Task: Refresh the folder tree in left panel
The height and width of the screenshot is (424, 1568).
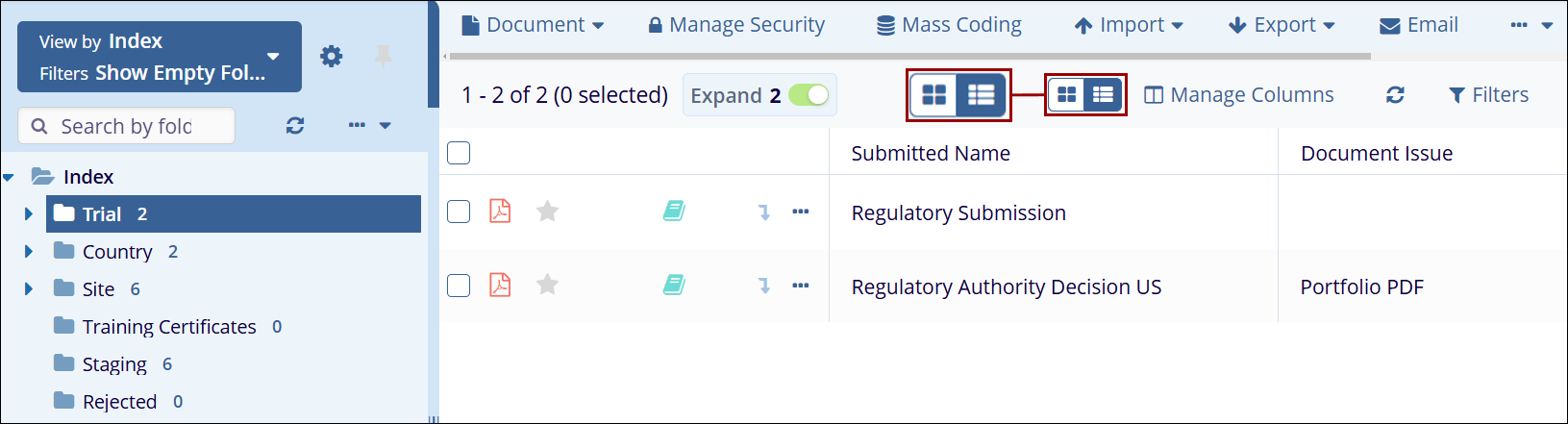Action: point(295,126)
